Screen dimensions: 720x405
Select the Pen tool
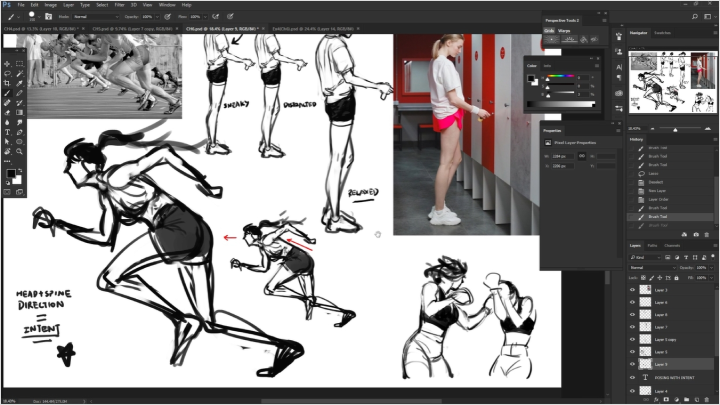coord(19,132)
